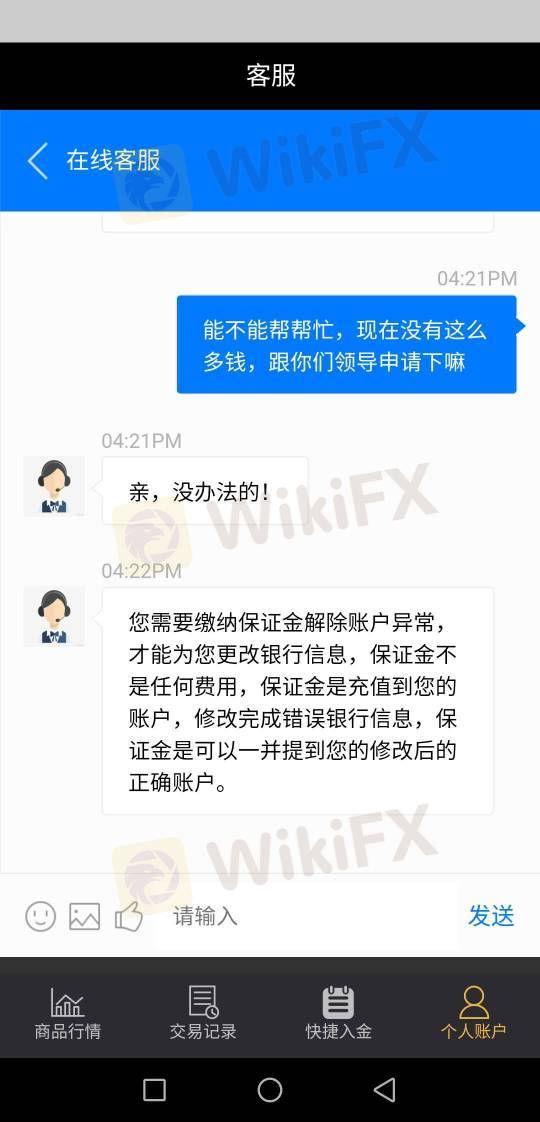
Task: Tap Android recent apps square button
Action: click(x=154, y=1090)
